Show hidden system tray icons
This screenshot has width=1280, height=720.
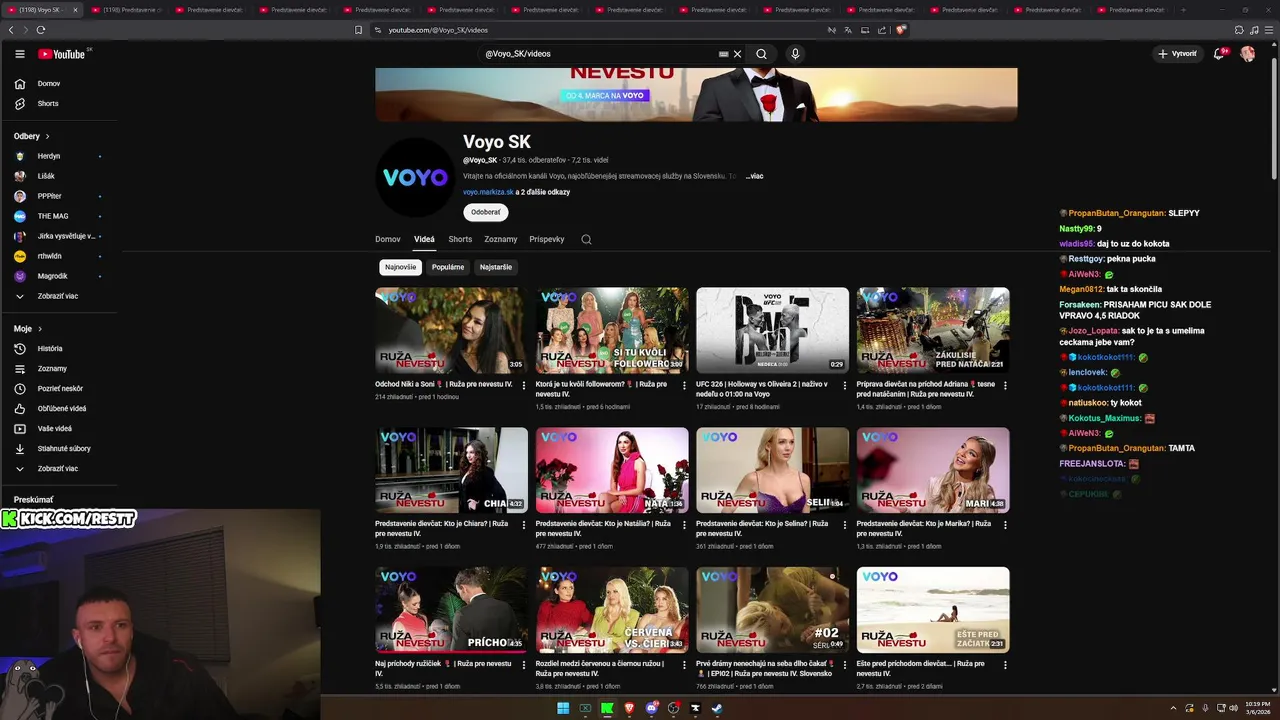point(1173,708)
